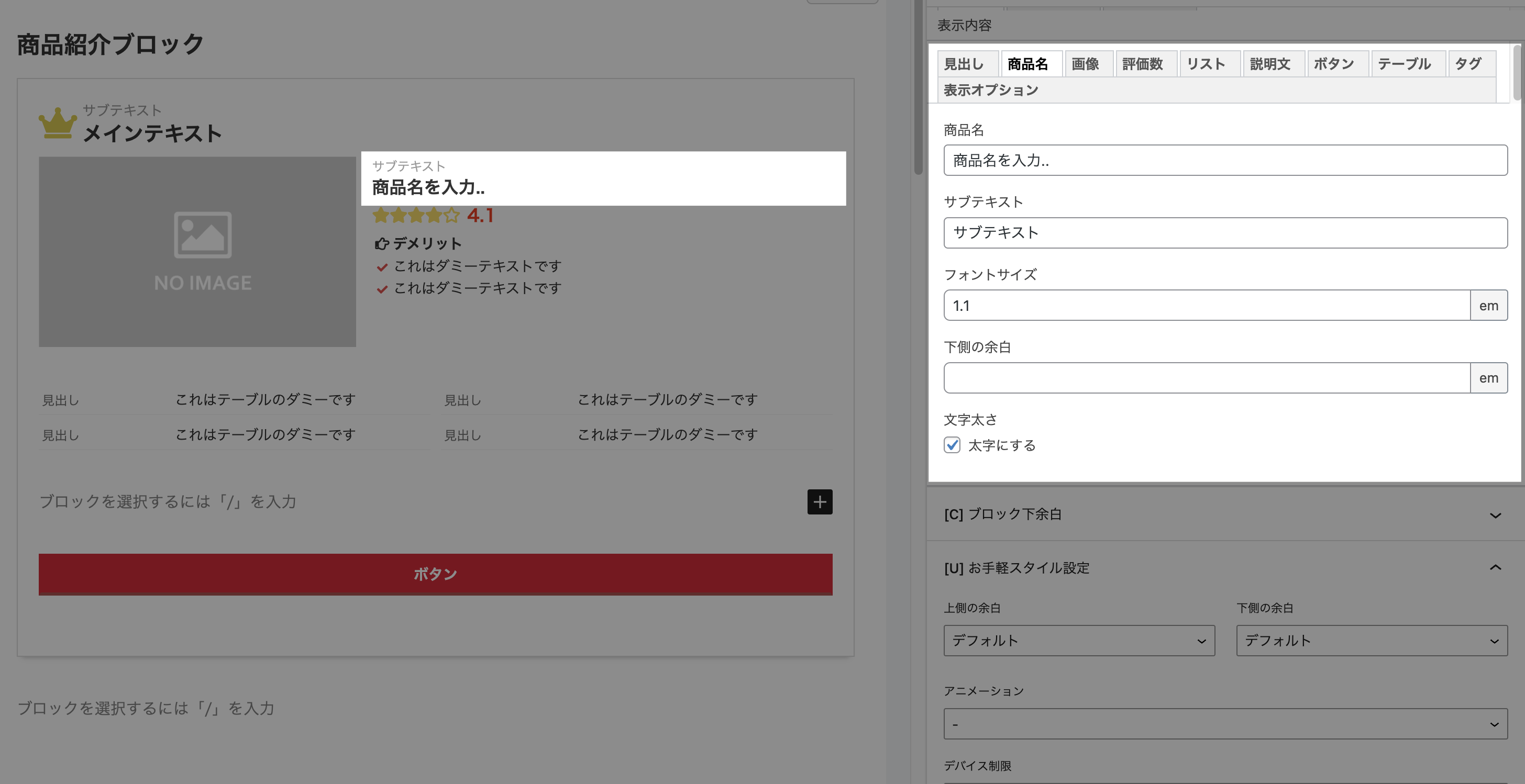Click the フォントサイズ field showing 1.1
Image resolution: width=1525 pixels, height=784 pixels.
(1207, 305)
